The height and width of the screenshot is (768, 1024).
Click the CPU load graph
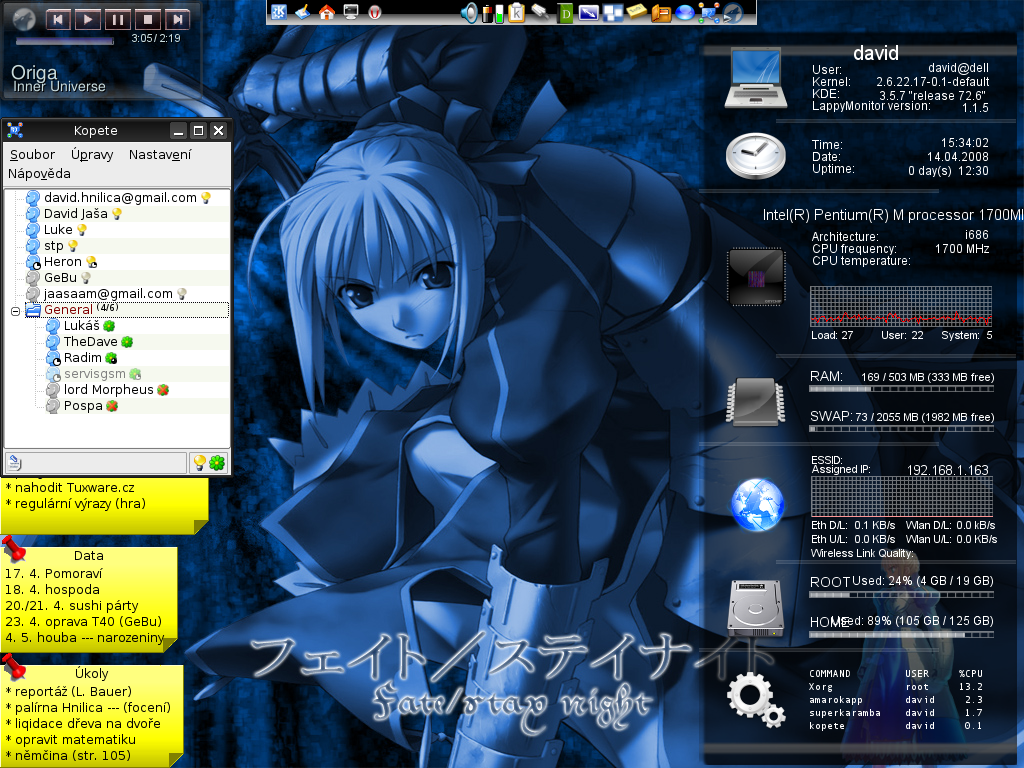901,306
